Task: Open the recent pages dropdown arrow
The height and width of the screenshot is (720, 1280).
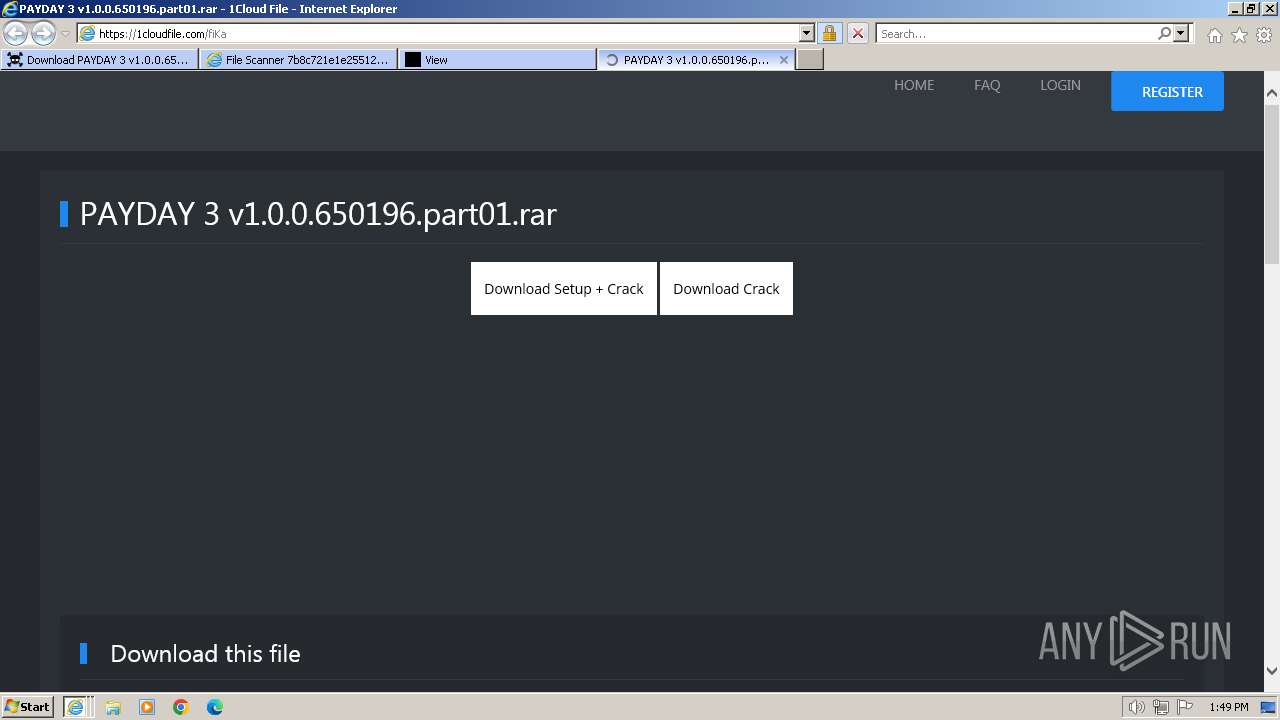Action: [65, 34]
